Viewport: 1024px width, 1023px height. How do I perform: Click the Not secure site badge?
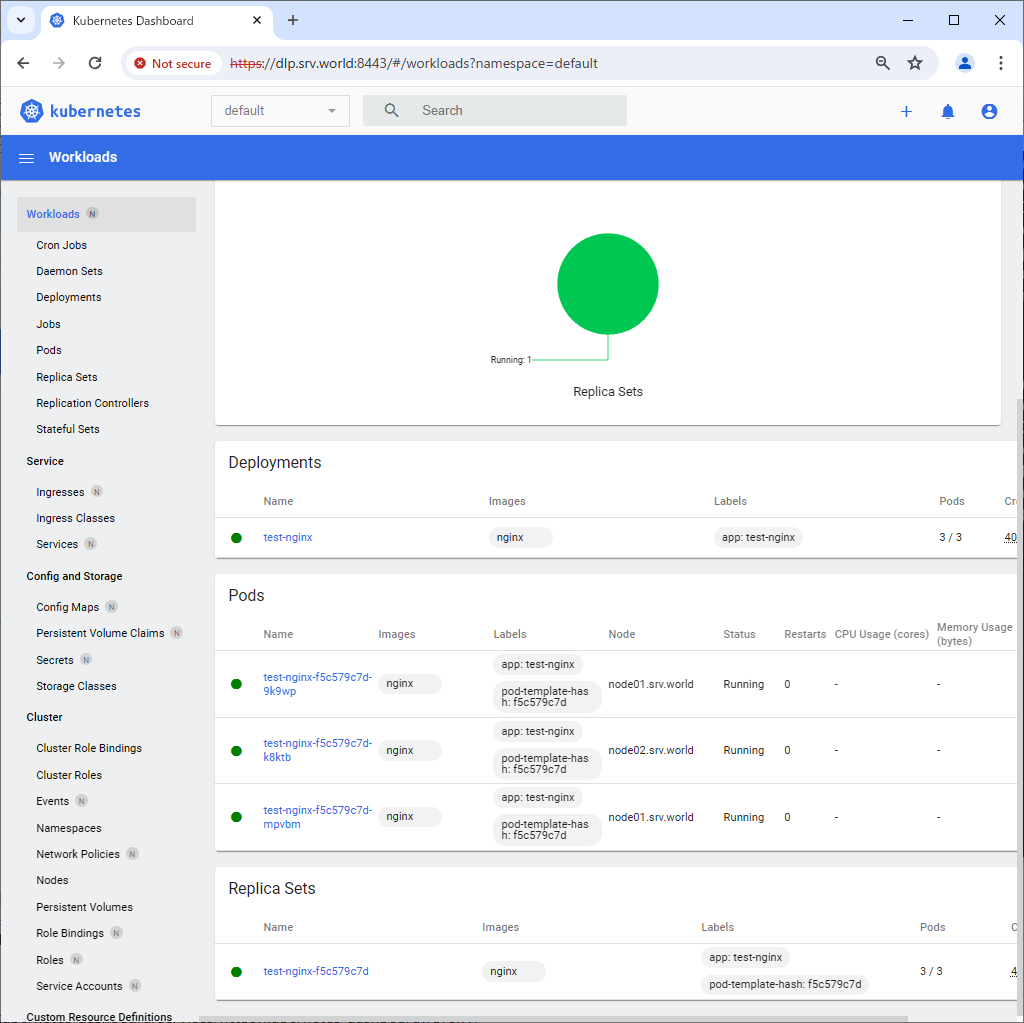pos(172,63)
